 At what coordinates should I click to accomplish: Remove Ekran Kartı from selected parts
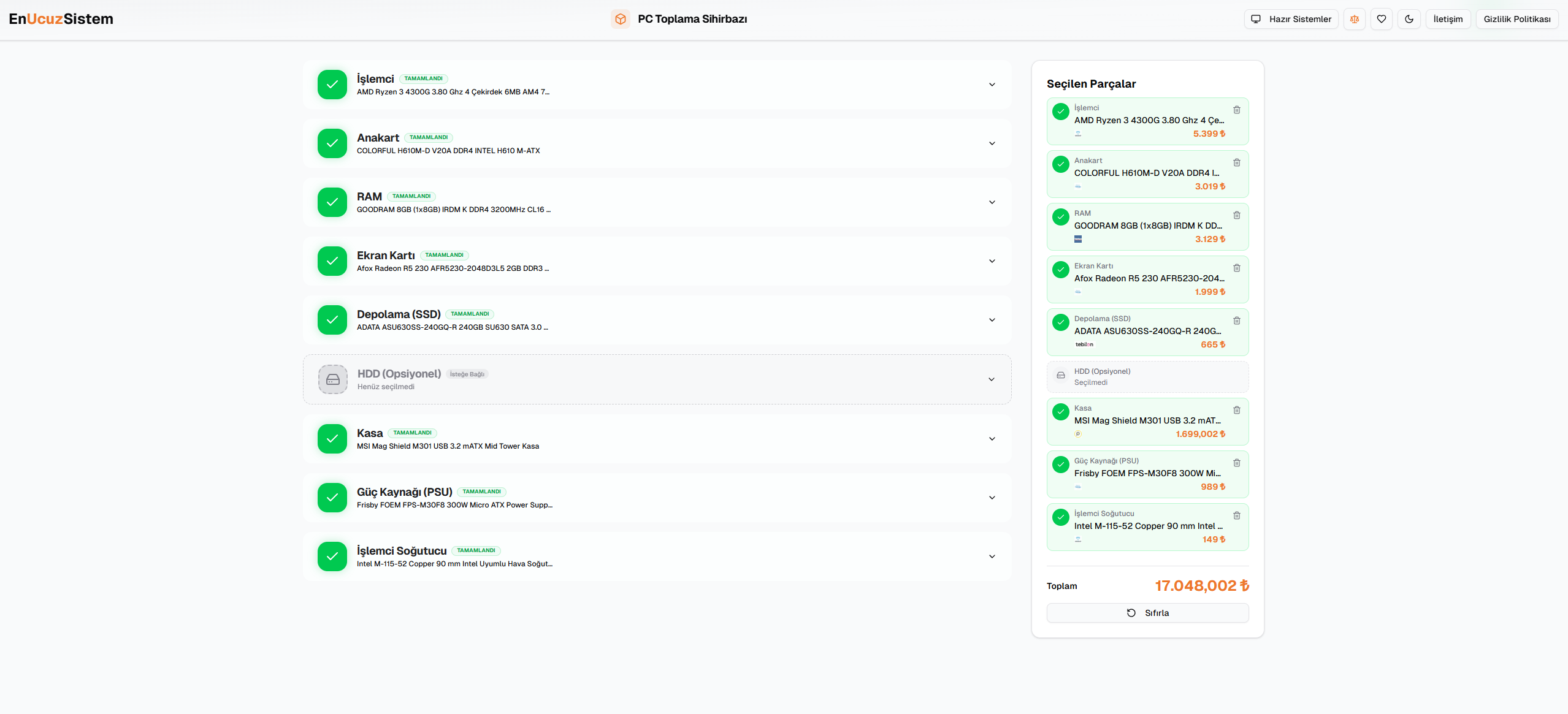point(1236,268)
